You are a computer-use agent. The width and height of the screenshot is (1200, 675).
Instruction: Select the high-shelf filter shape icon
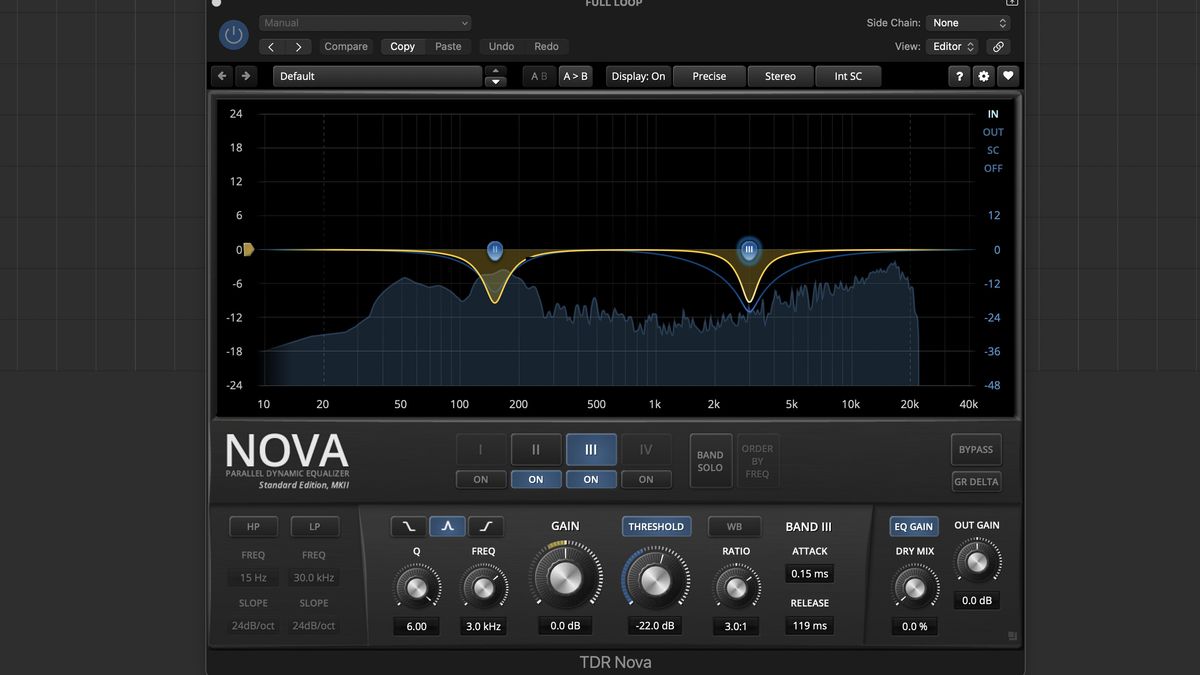click(x=483, y=526)
